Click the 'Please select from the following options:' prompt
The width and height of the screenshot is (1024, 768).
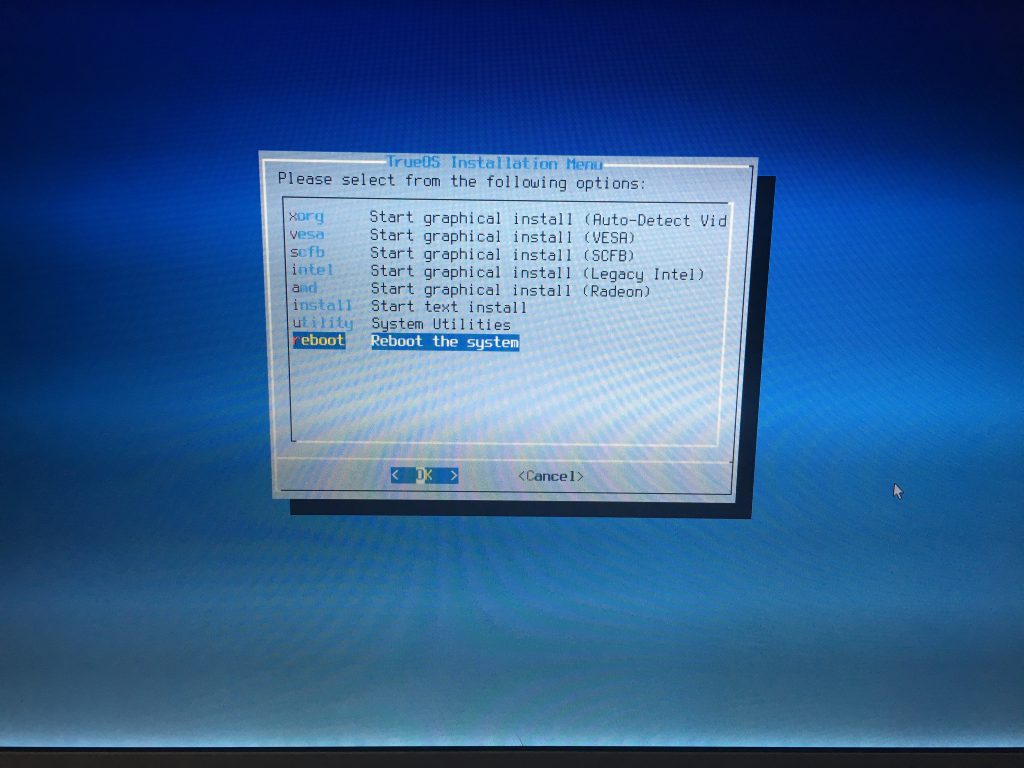click(x=462, y=181)
